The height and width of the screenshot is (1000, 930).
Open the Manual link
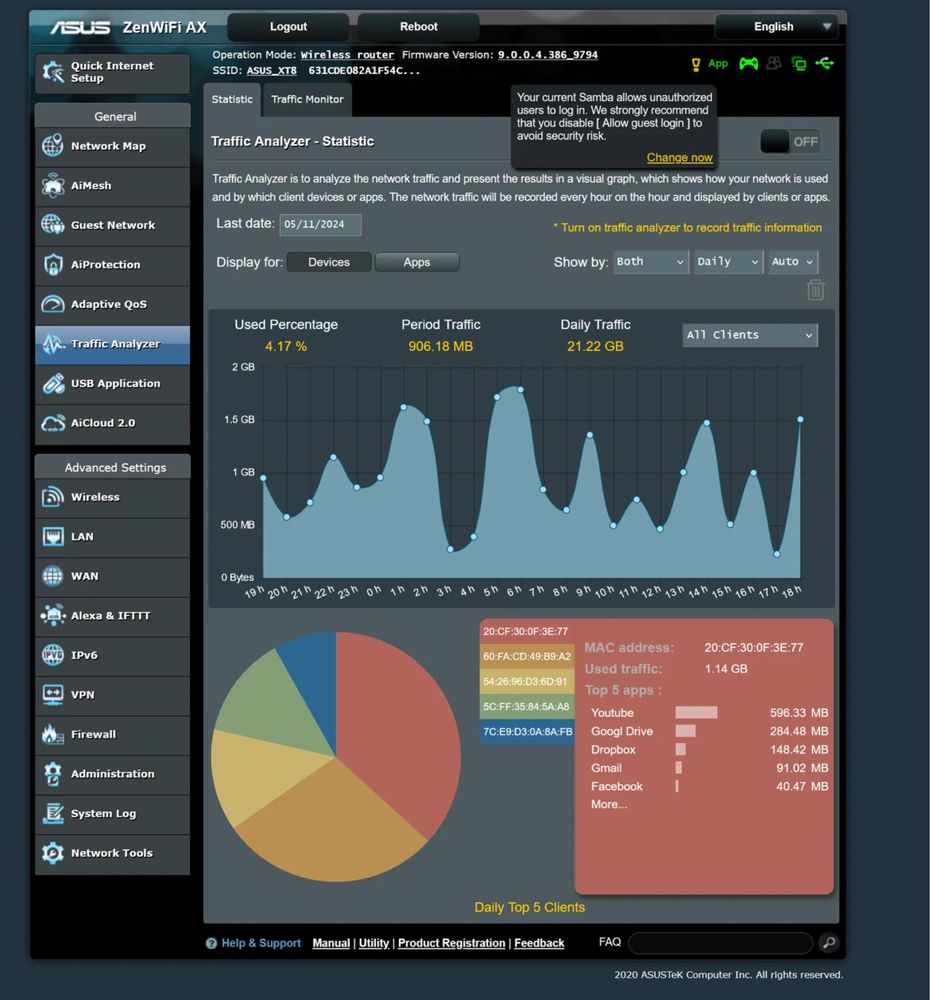331,943
